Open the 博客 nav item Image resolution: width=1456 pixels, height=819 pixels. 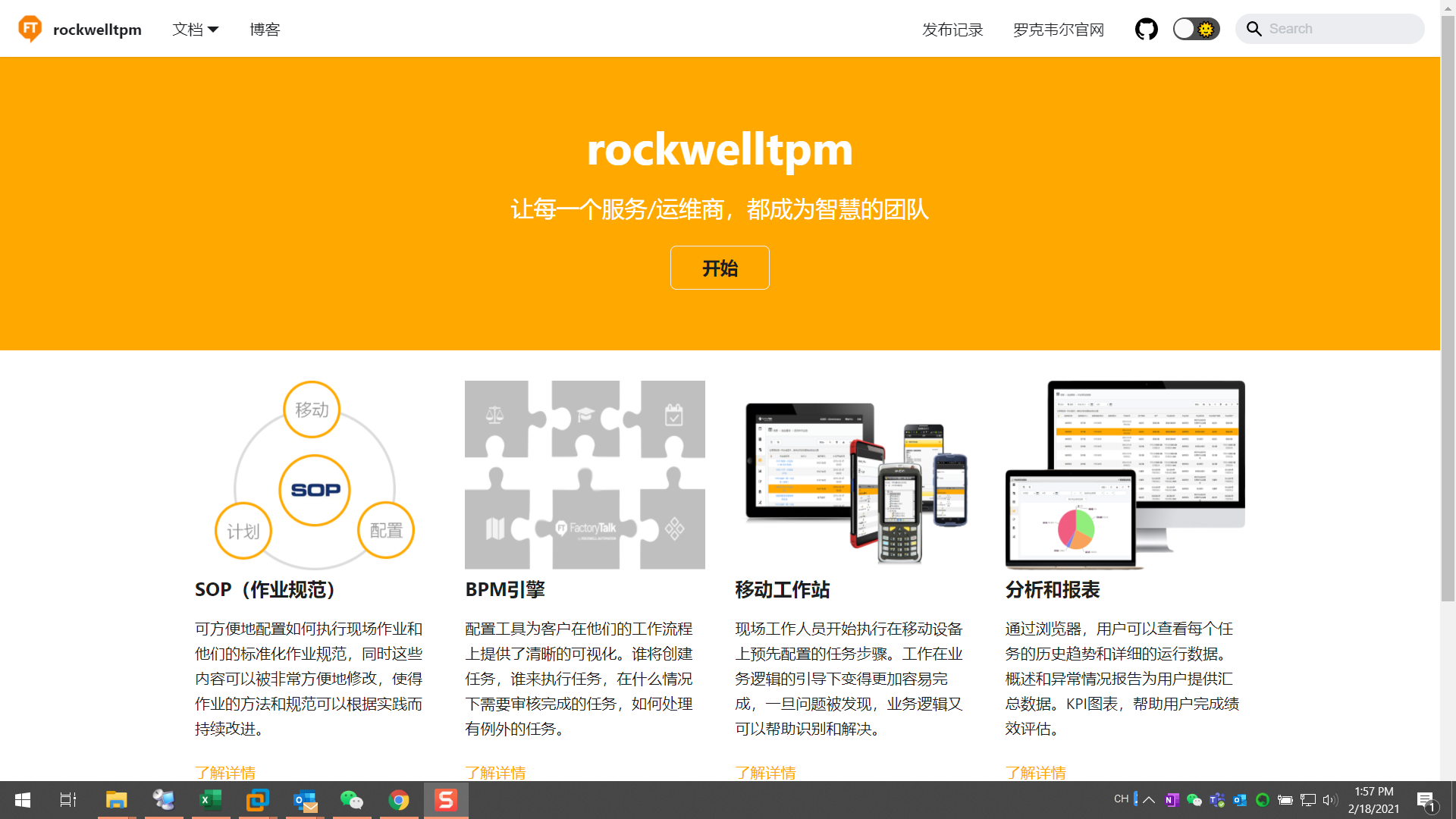[265, 30]
